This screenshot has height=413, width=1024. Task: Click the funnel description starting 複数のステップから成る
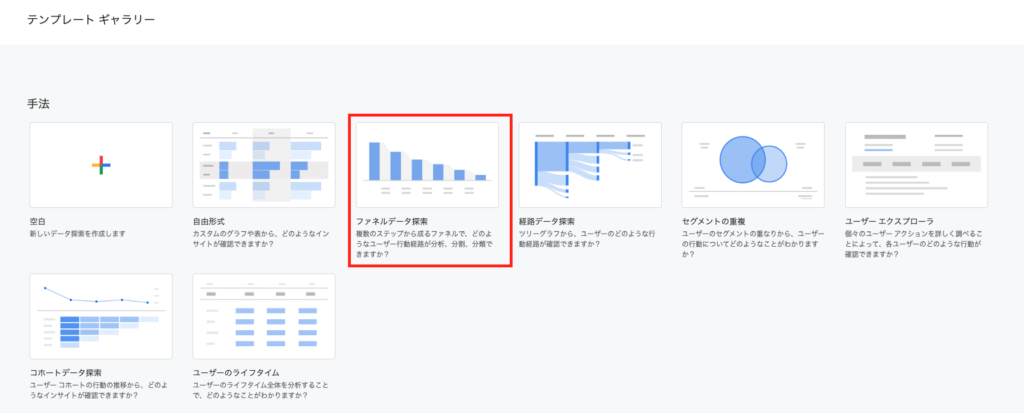[x=424, y=244]
